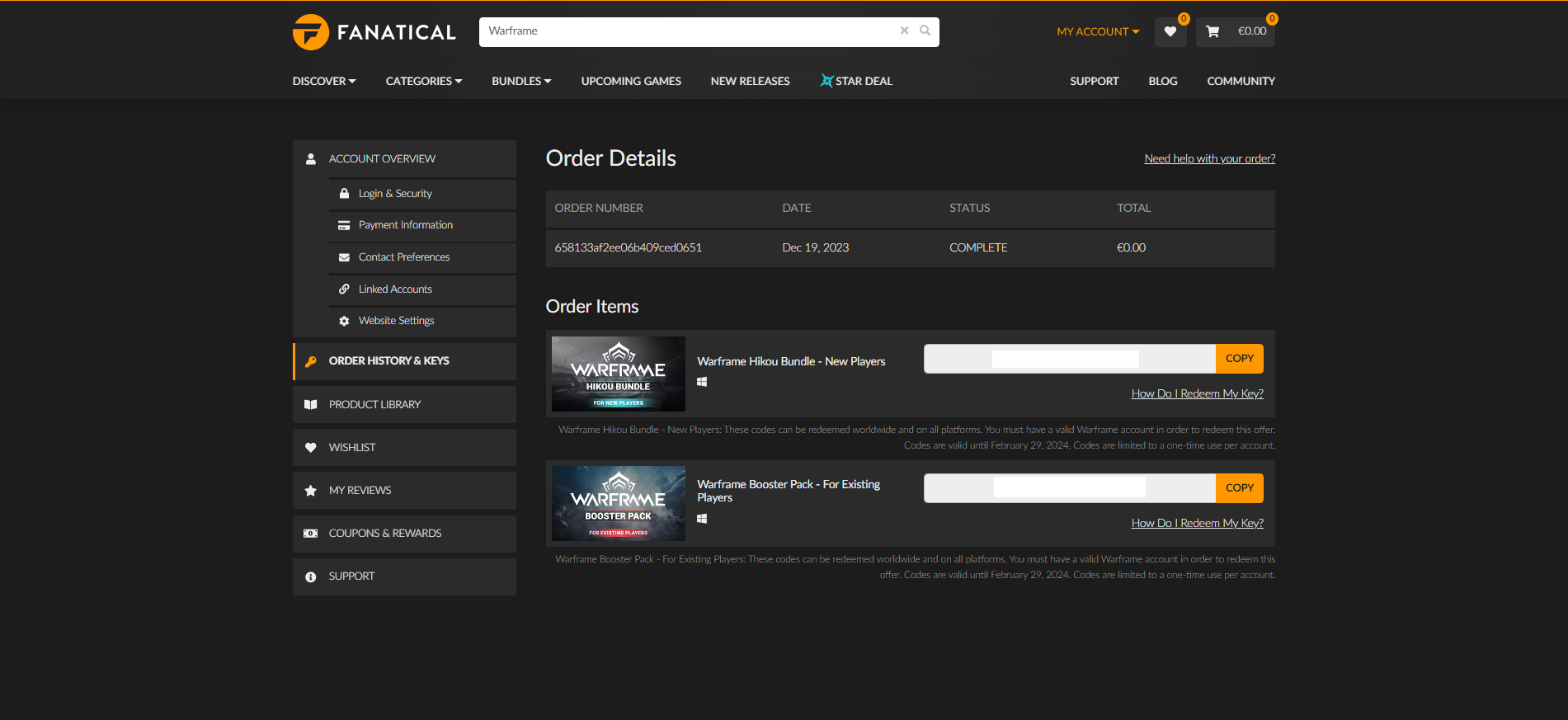Viewport: 1568px width, 720px height.
Task: Click the sidebar Support info icon
Action: tap(311, 576)
